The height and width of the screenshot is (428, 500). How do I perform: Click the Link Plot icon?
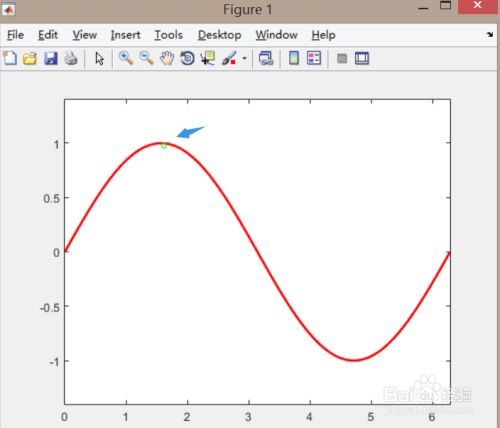click(x=266, y=59)
